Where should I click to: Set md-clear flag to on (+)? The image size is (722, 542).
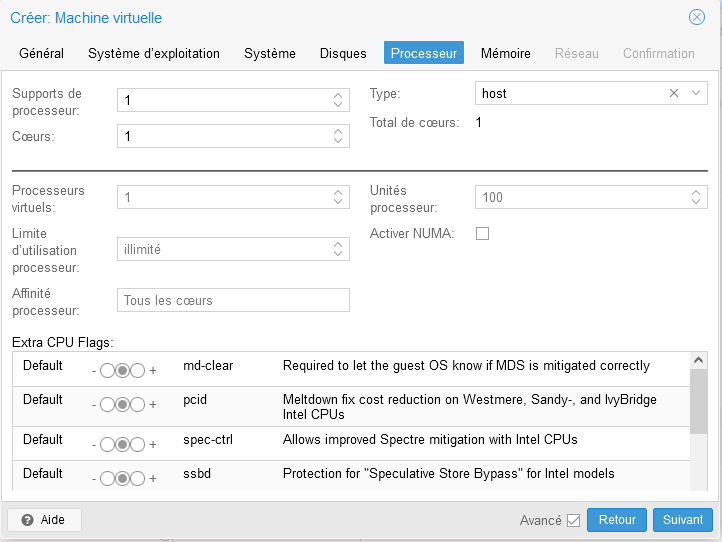[138, 371]
